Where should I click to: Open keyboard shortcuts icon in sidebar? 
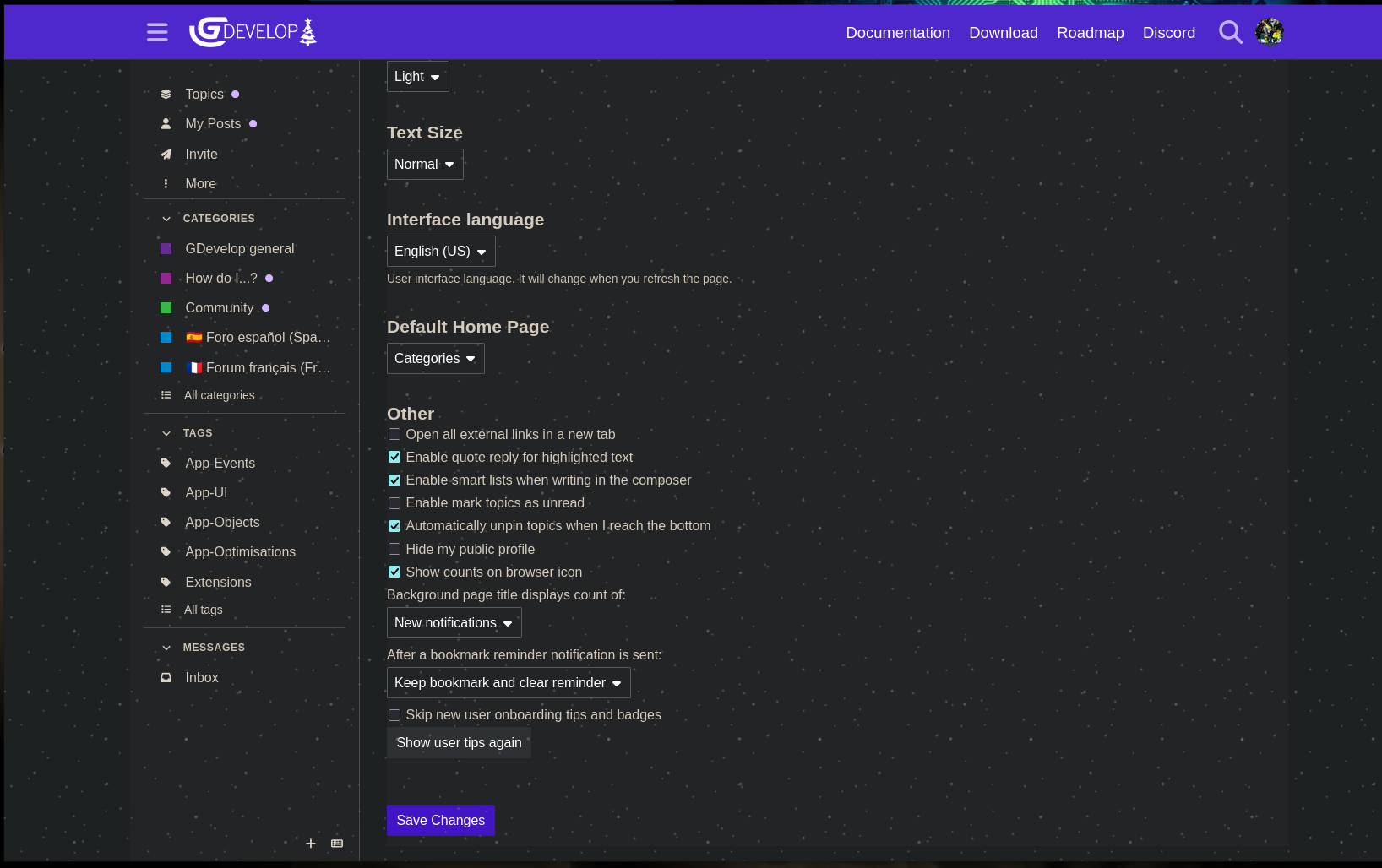coord(337,844)
